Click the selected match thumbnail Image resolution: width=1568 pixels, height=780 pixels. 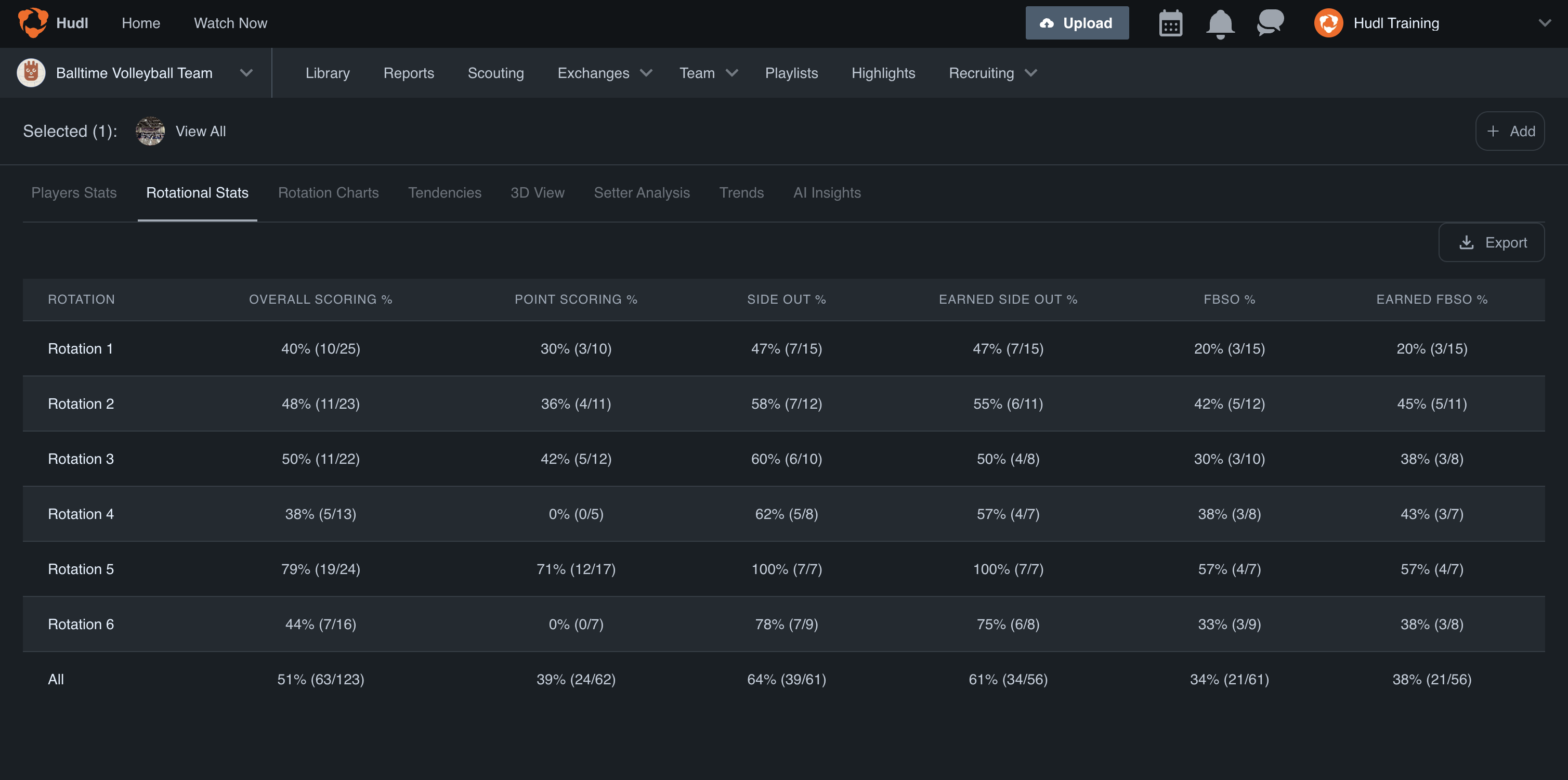tap(150, 131)
